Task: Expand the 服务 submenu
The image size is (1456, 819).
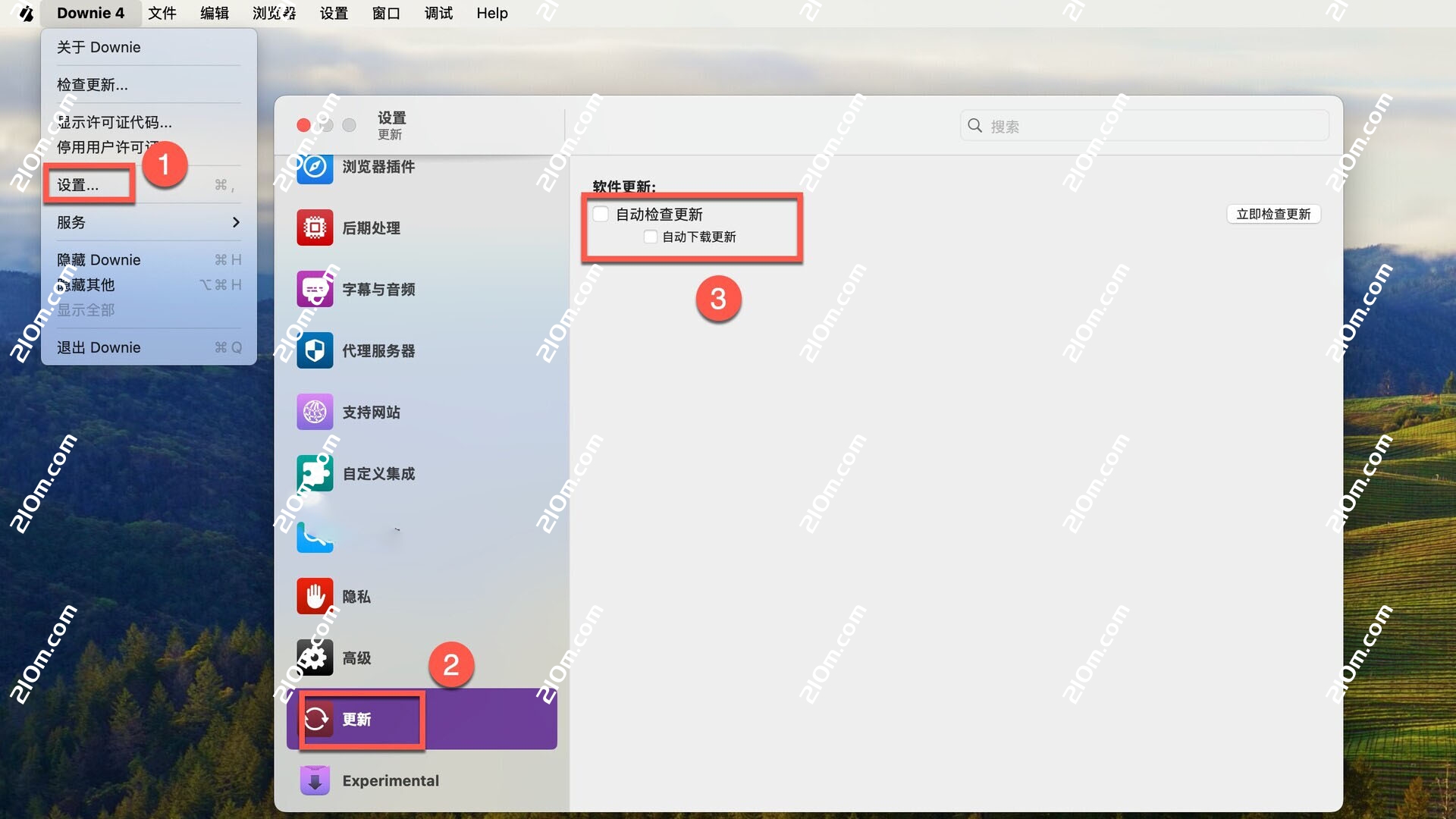Action: click(71, 222)
